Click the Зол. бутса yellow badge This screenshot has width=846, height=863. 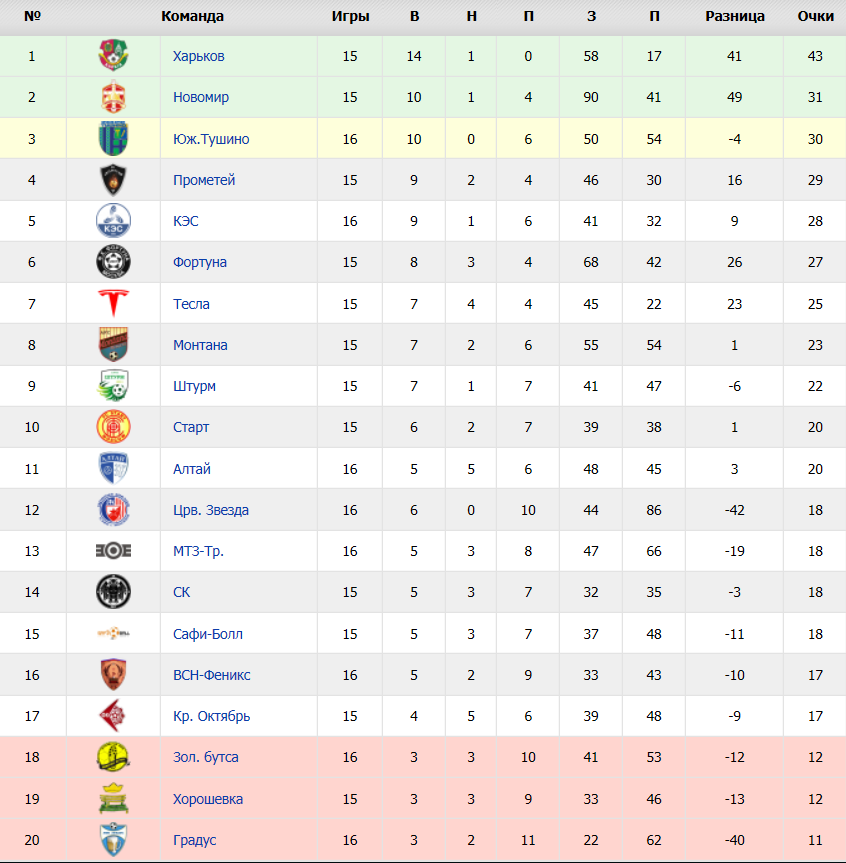tap(113, 757)
